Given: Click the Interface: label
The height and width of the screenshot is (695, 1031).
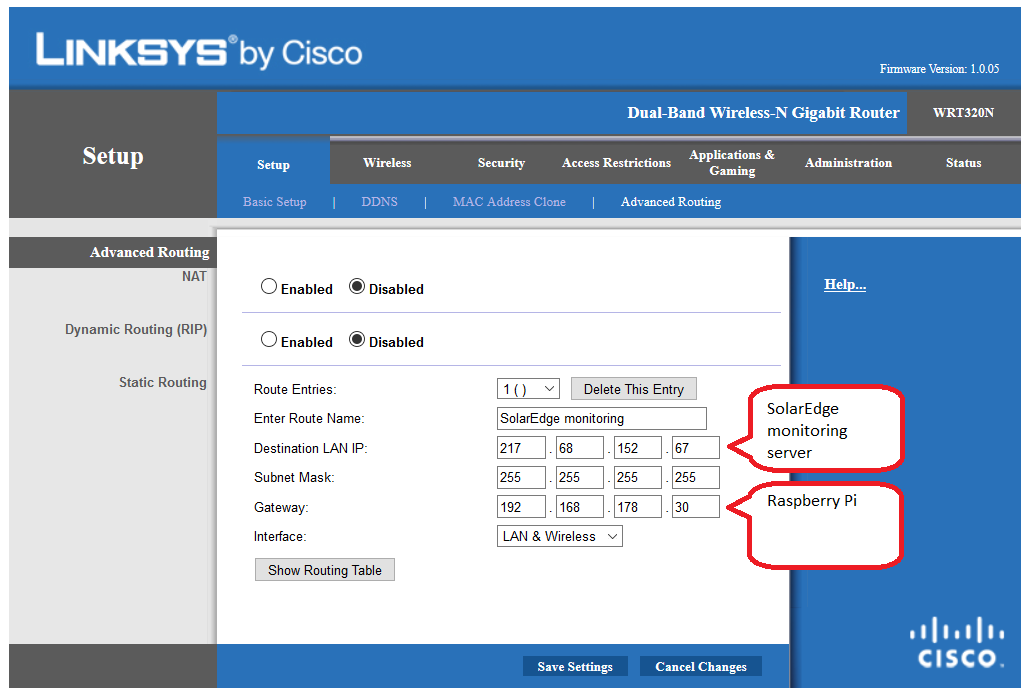Looking at the screenshot, I should pyautogui.click(x=279, y=537).
